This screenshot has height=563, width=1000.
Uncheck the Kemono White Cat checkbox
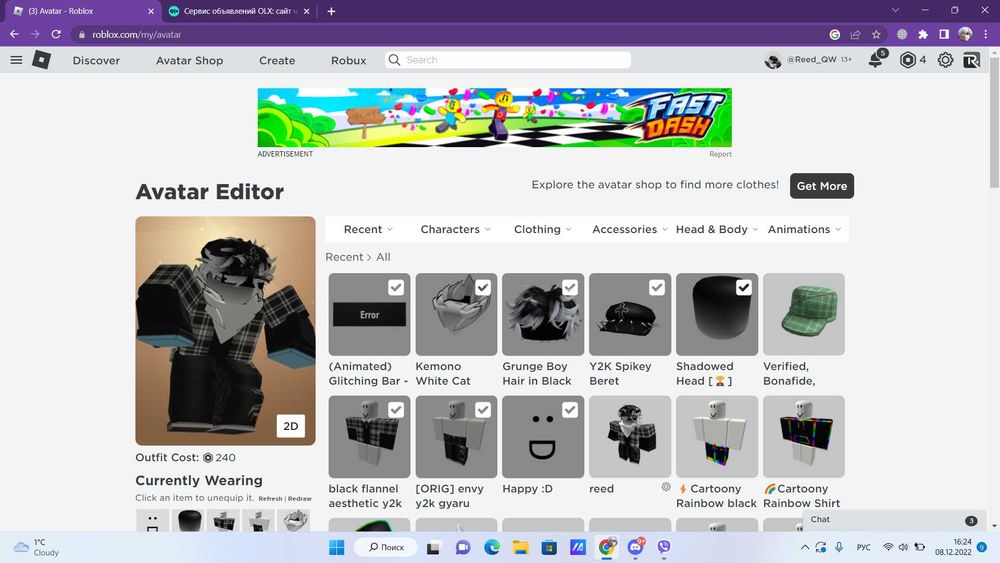(x=483, y=288)
